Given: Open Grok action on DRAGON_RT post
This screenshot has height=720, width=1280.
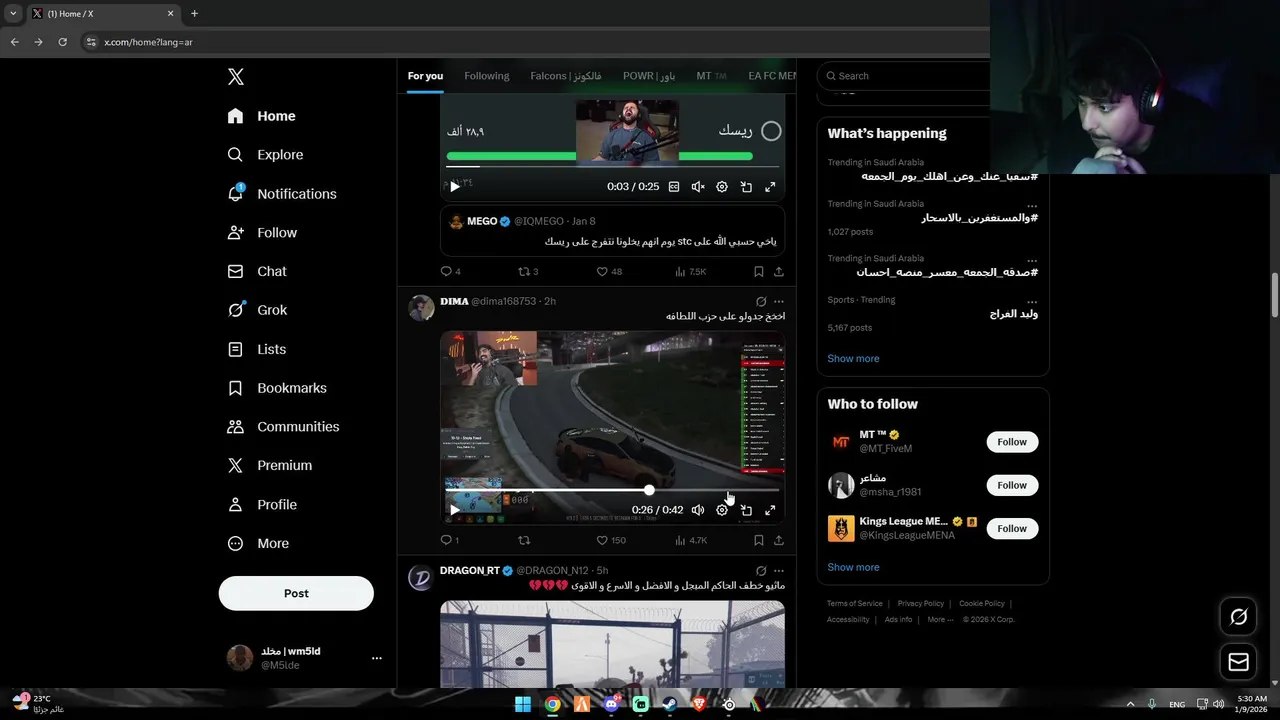Looking at the screenshot, I should pos(761,570).
